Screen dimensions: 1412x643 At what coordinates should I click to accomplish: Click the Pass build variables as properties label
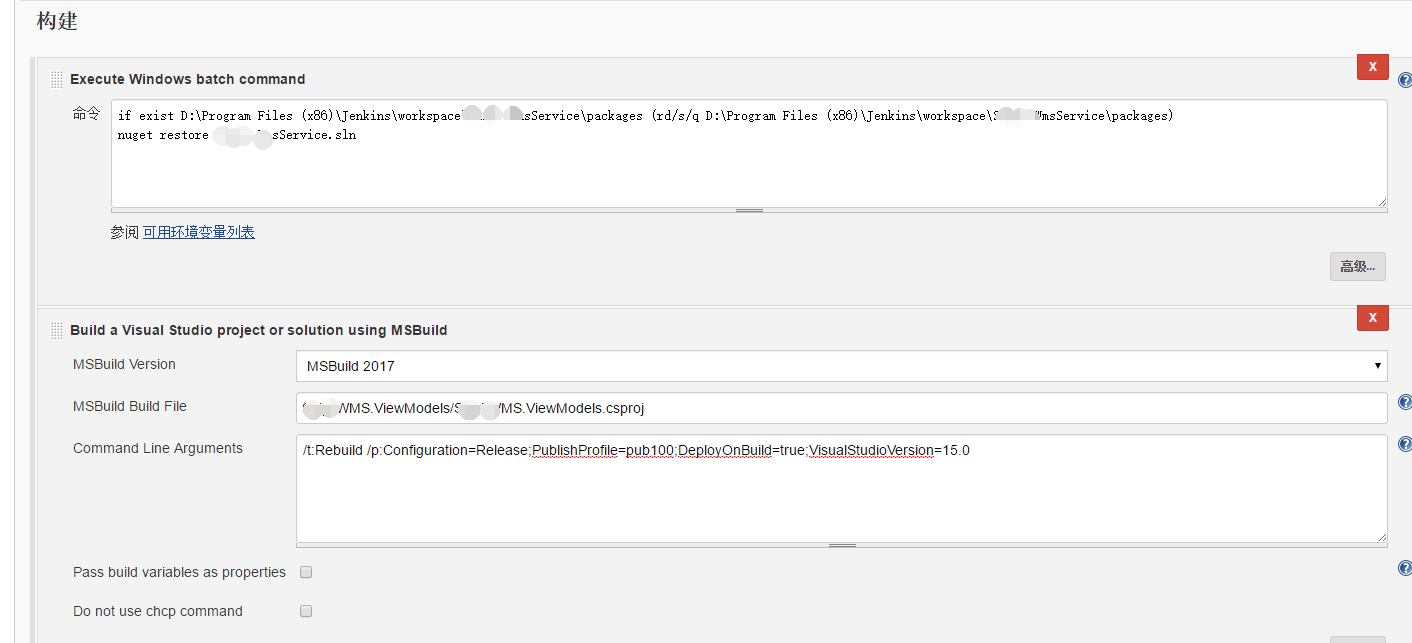(179, 572)
